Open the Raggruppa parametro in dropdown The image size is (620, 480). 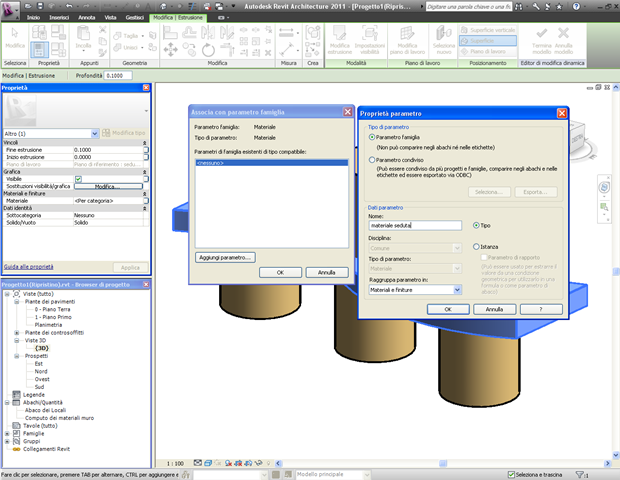(457, 290)
